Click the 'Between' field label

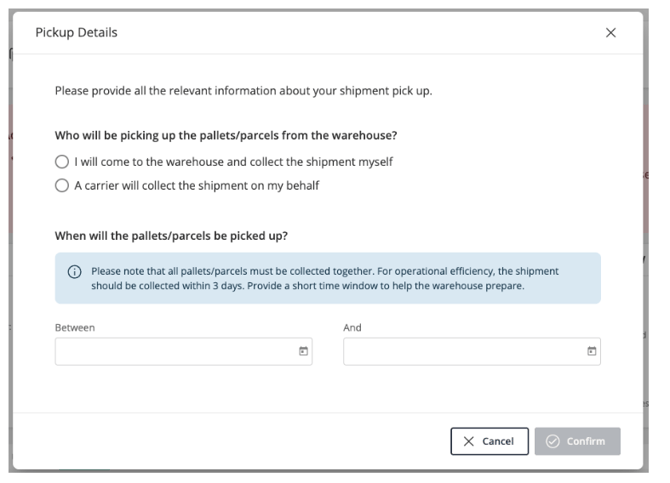click(x=75, y=327)
